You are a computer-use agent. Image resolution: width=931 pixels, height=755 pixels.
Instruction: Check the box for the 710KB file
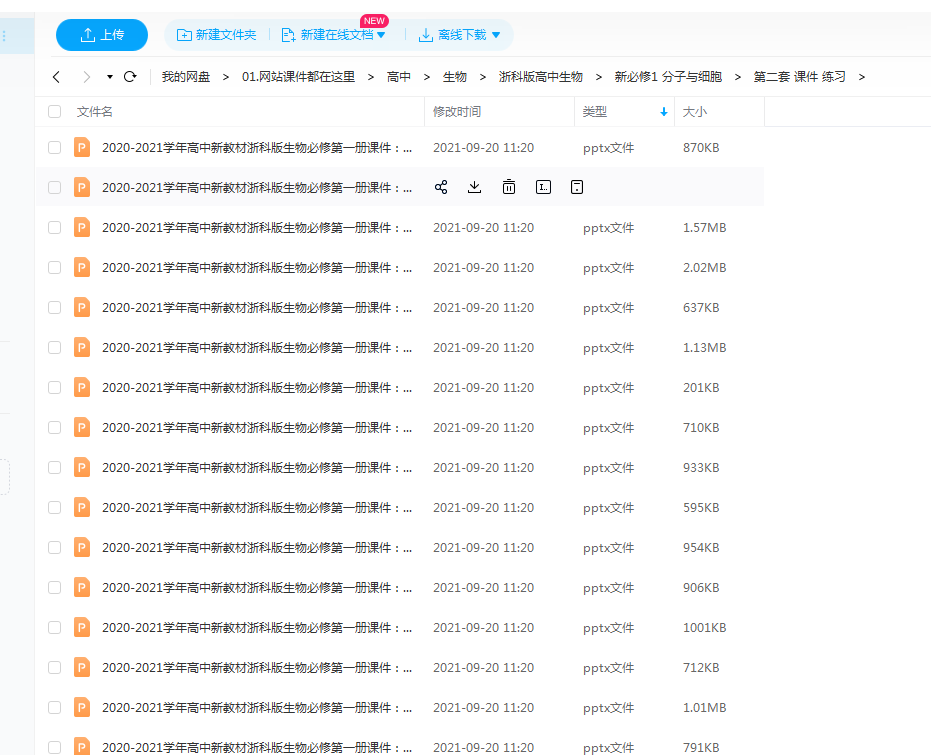click(x=55, y=427)
